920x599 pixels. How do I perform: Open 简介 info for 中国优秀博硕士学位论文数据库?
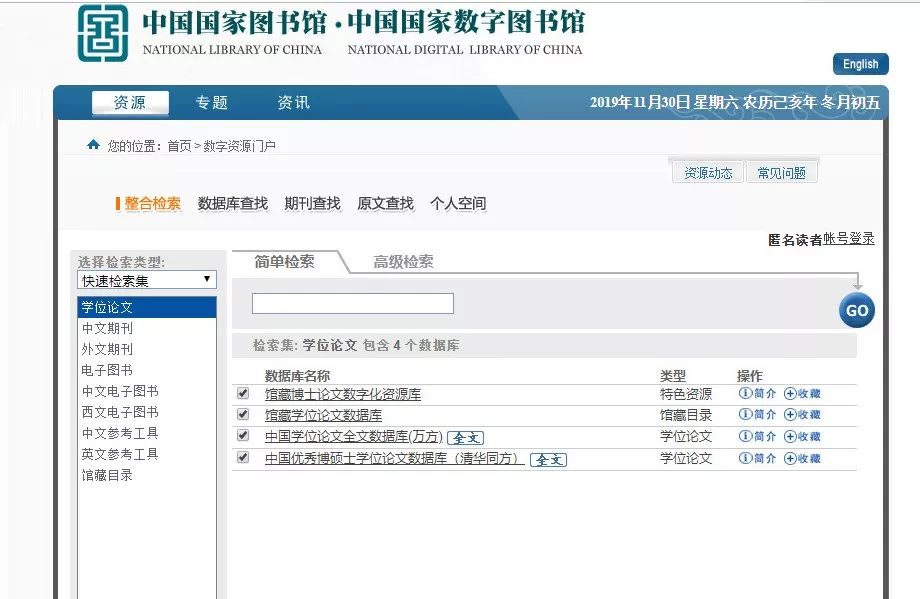click(x=757, y=458)
